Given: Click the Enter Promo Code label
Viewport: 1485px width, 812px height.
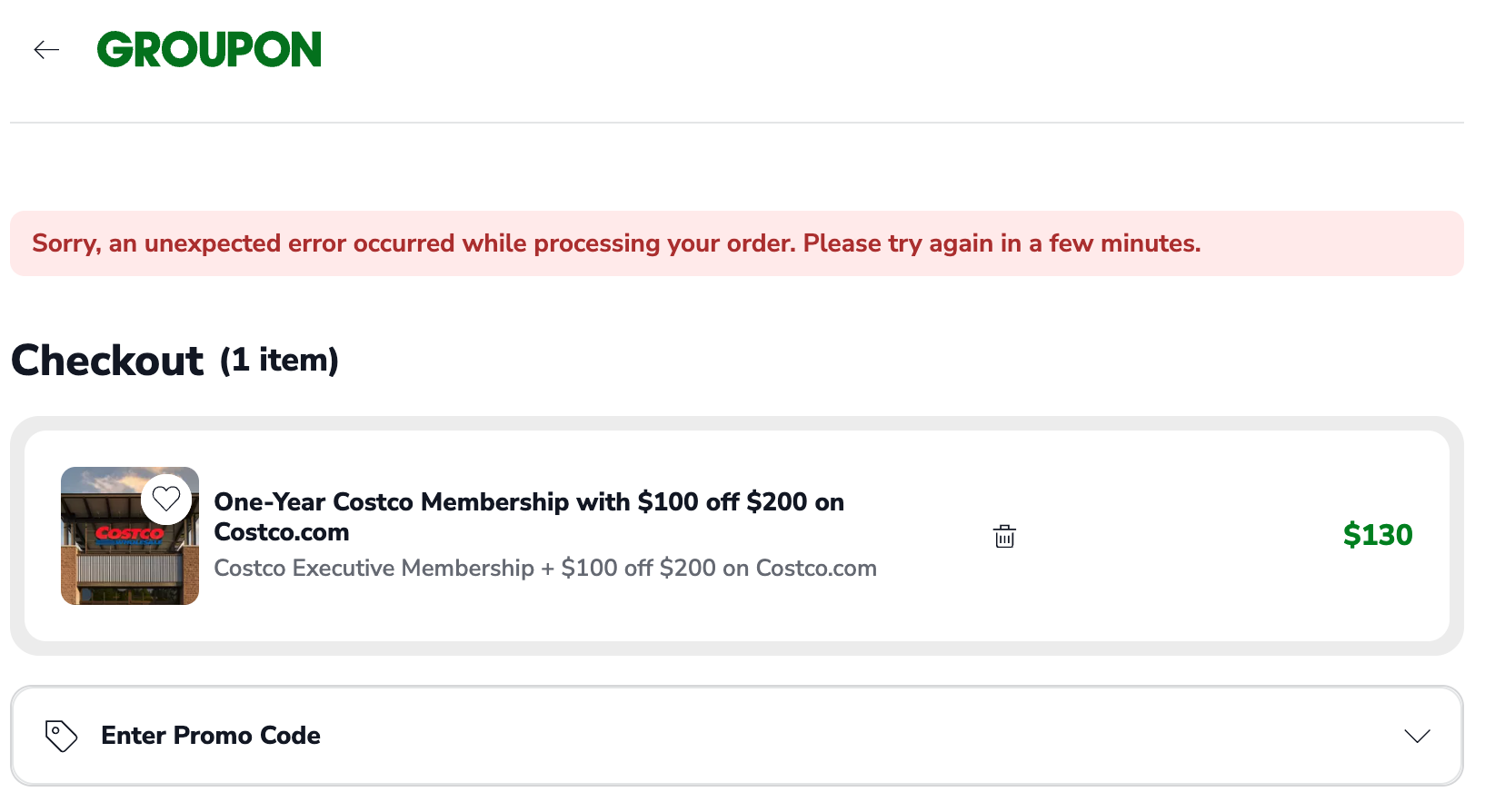Looking at the screenshot, I should point(211,736).
